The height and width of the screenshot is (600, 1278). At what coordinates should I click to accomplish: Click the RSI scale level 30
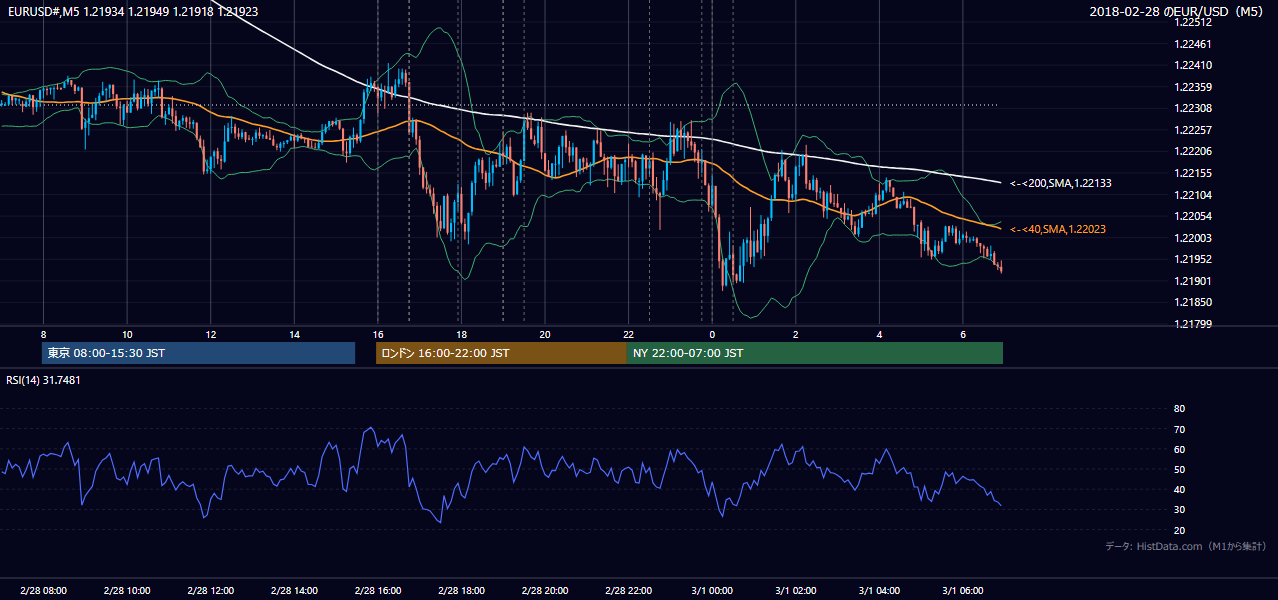(x=1179, y=509)
